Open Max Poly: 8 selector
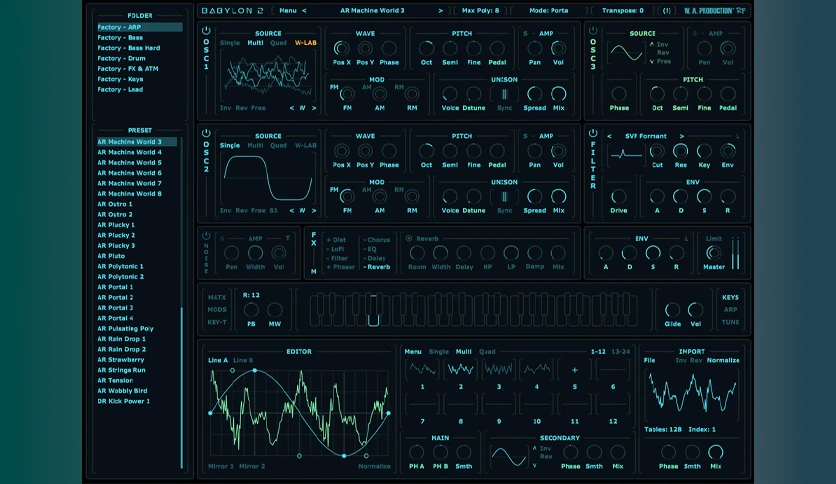Screen dimensions: 836x484 click(x=480, y=11)
